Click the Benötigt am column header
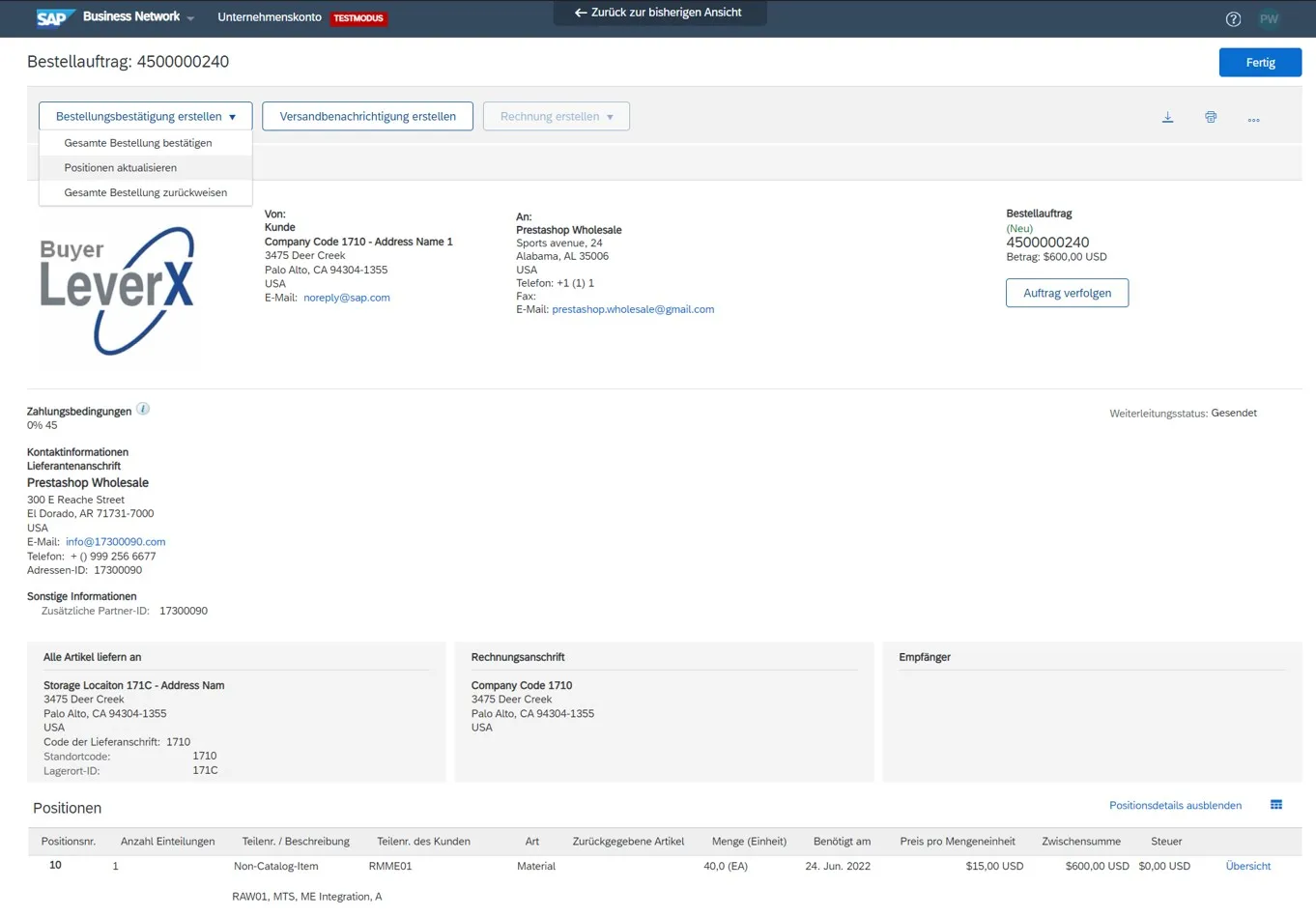 [x=842, y=842]
